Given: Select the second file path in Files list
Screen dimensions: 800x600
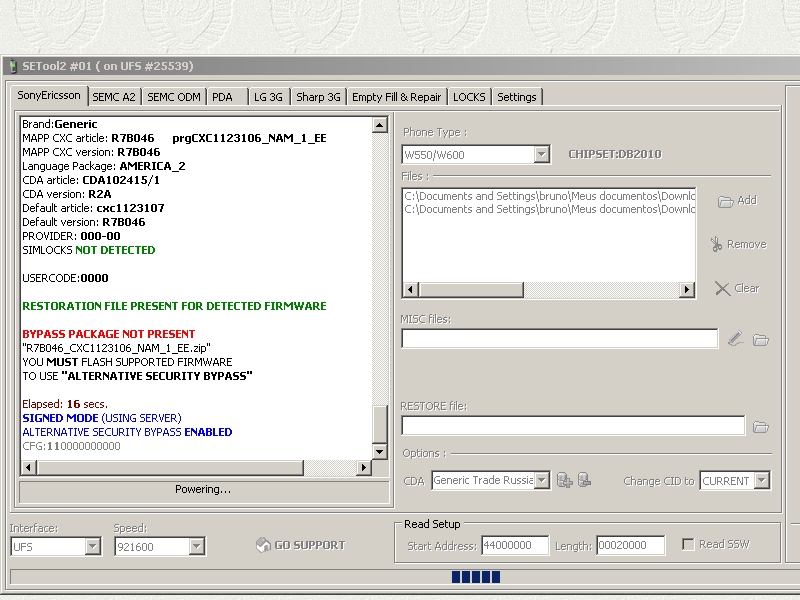Looking at the screenshot, I should (x=549, y=209).
